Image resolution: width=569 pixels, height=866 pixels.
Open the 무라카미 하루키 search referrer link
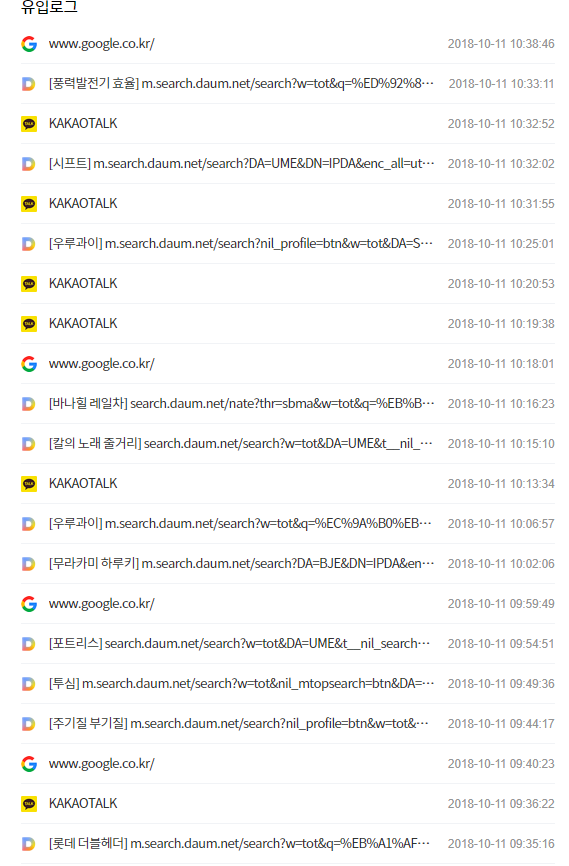pyautogui.click(x=241, y=563)
